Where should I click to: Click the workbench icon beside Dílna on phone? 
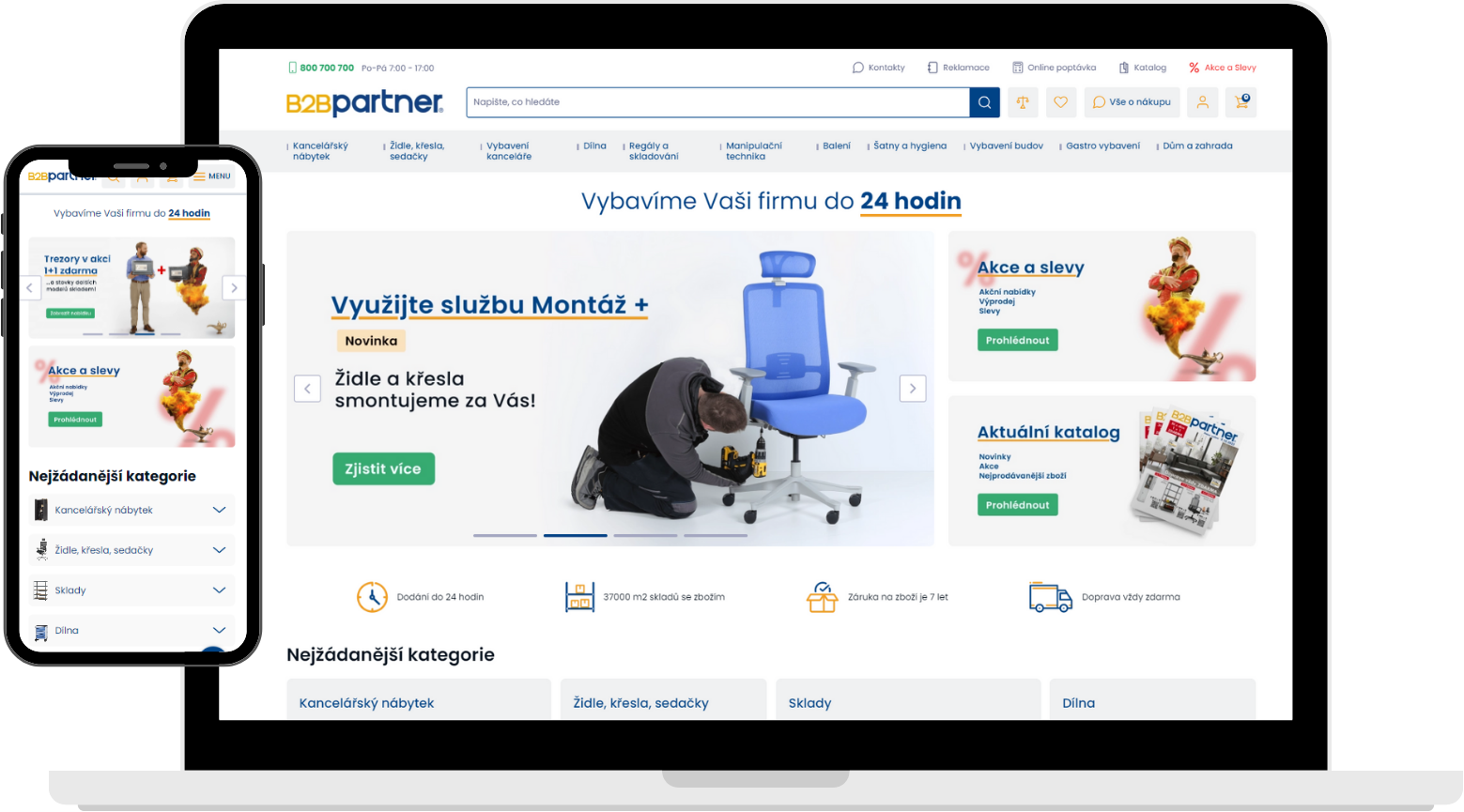(40, 632)
